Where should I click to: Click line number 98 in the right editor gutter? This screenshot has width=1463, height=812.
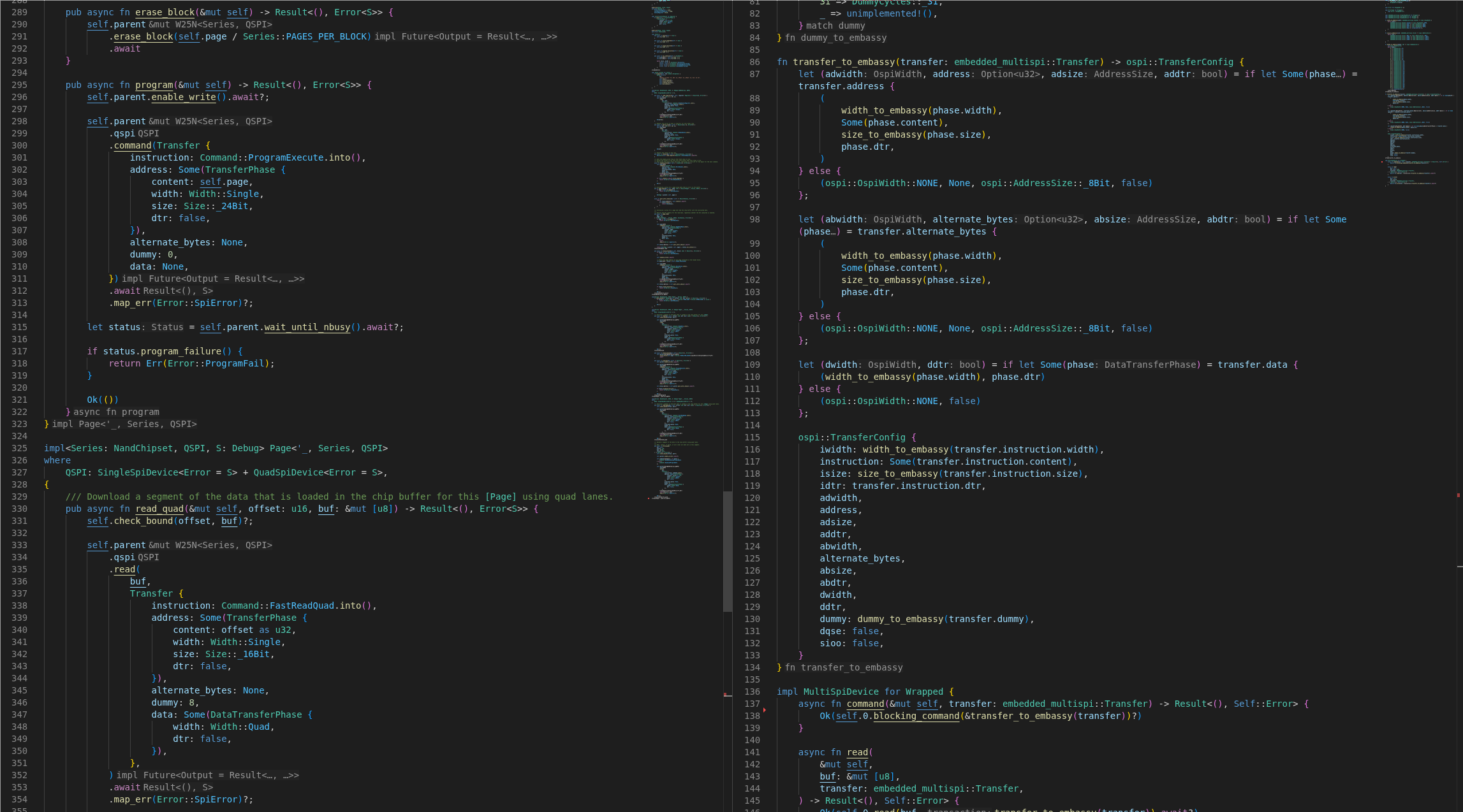(x=754, y=219)
